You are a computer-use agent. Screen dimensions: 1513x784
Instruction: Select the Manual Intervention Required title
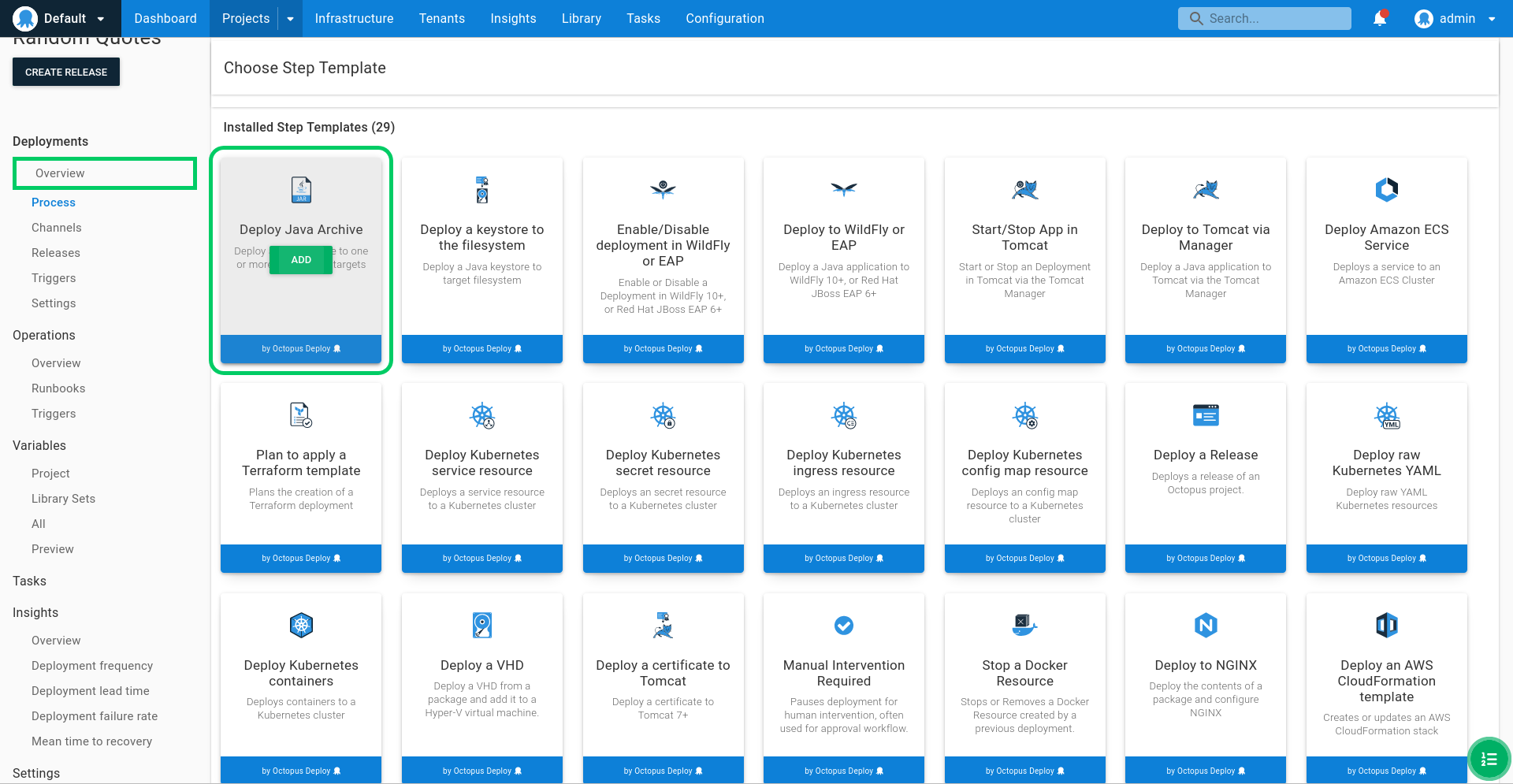(844, 673)
